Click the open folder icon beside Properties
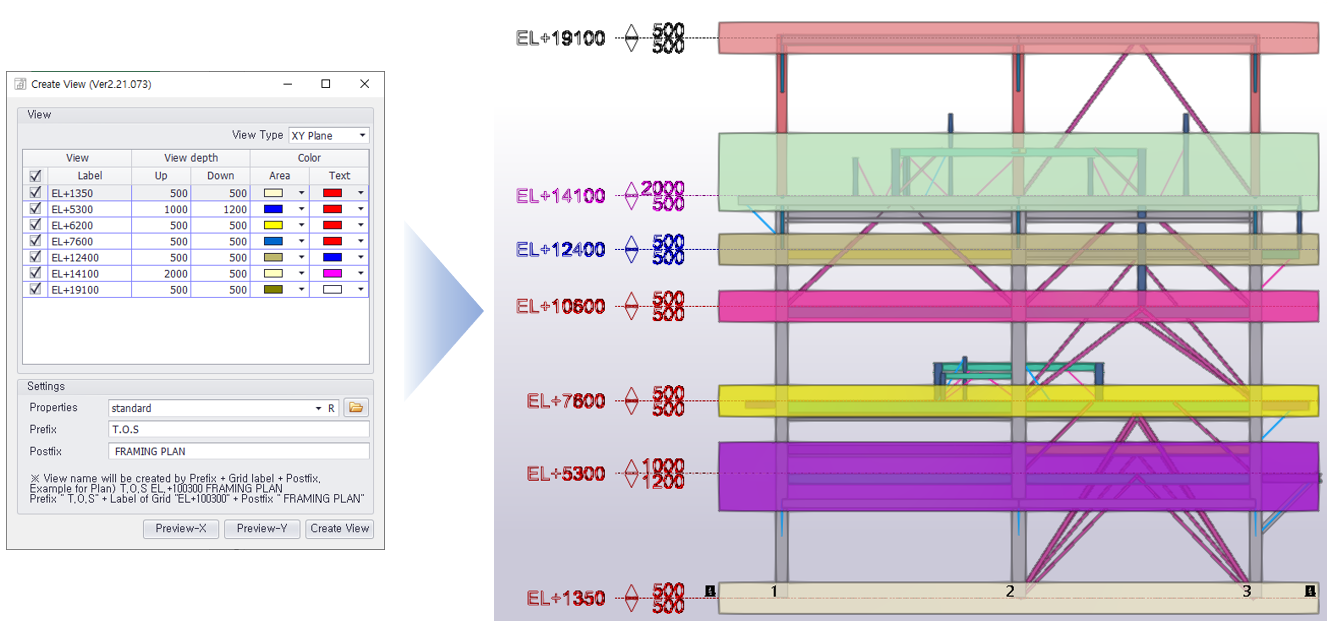This screenshot has height=631, width=1328. tap(356, 408)
